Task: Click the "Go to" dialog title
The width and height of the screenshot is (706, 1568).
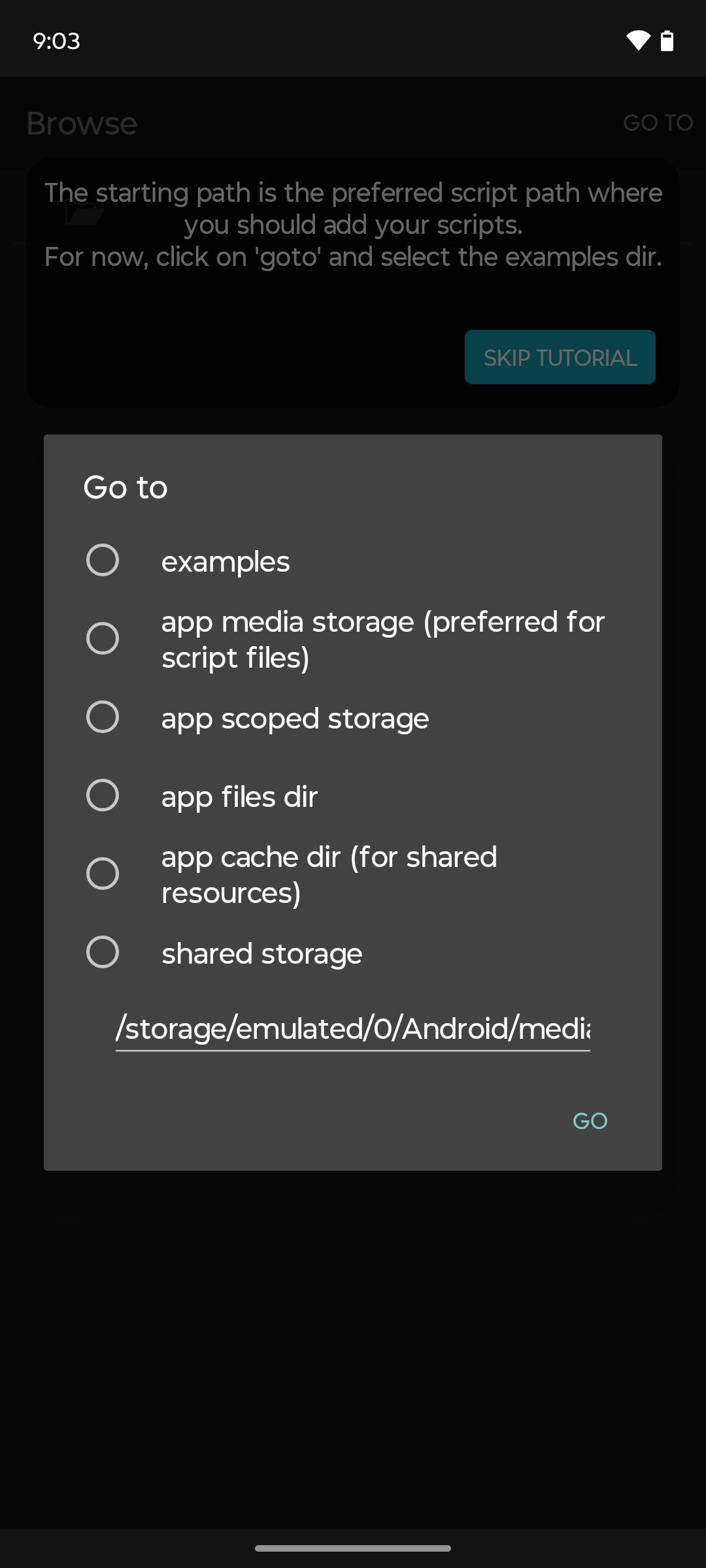Action: tap(126, 487)
